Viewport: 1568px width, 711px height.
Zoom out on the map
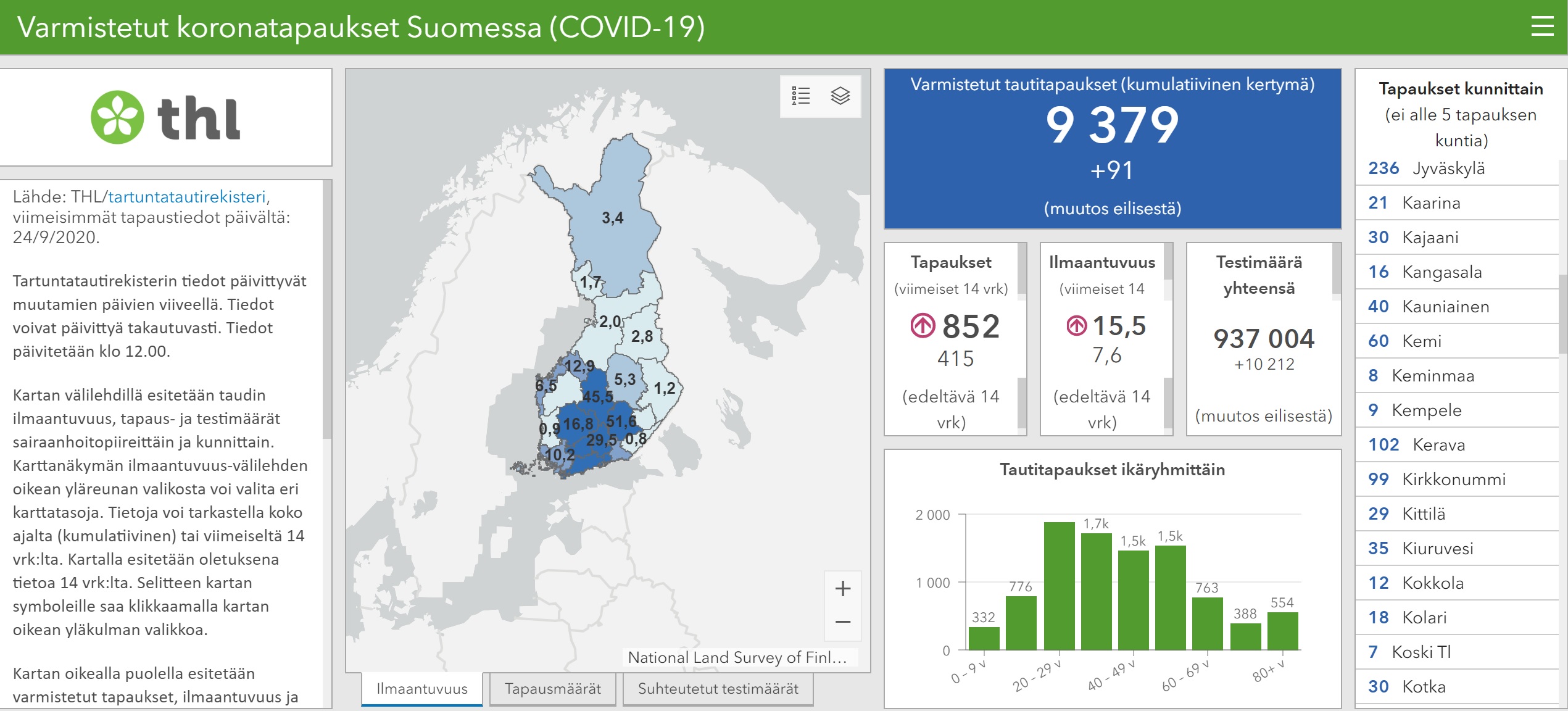(842, 622)
